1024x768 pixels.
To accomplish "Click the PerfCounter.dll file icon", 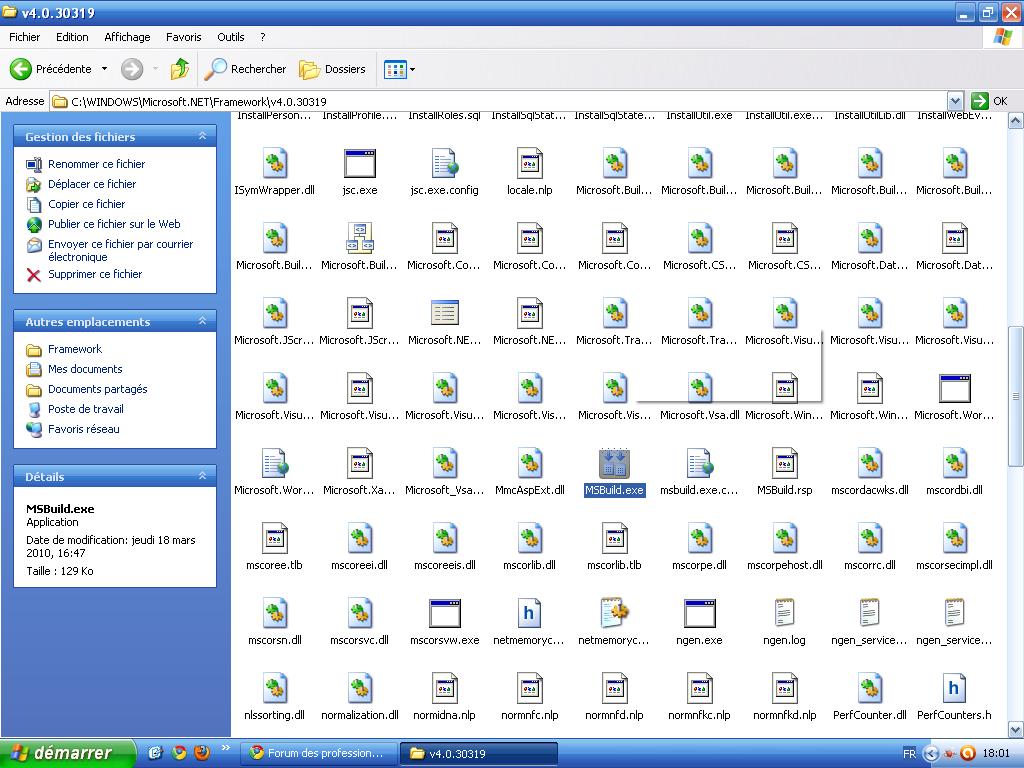I will tap(869, 688).
